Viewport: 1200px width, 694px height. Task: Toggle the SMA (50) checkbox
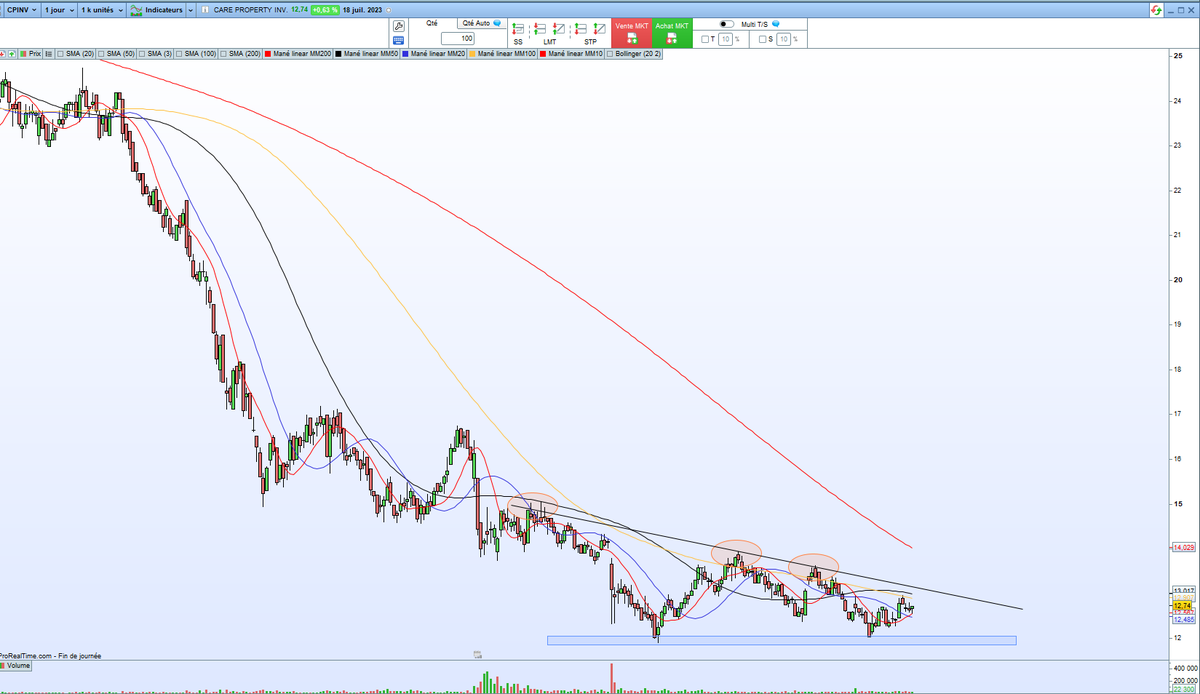click(x=101, y=54)
